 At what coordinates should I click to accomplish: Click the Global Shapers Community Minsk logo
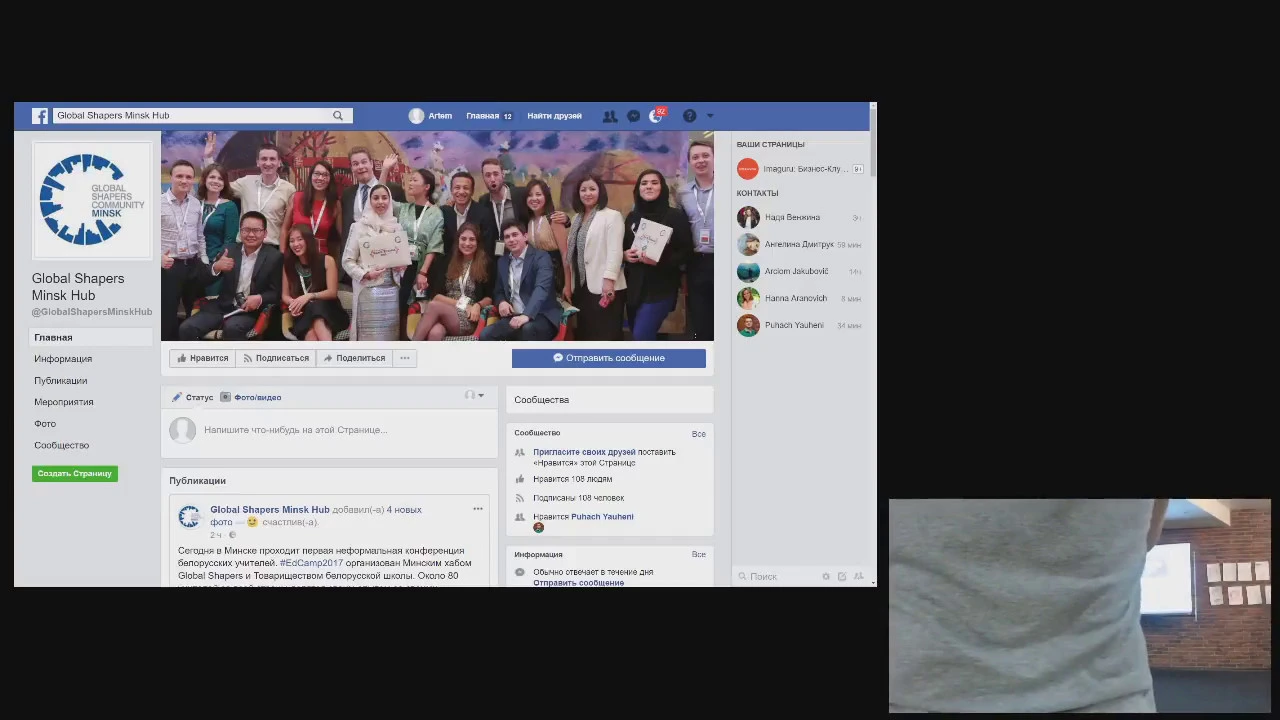92,199
